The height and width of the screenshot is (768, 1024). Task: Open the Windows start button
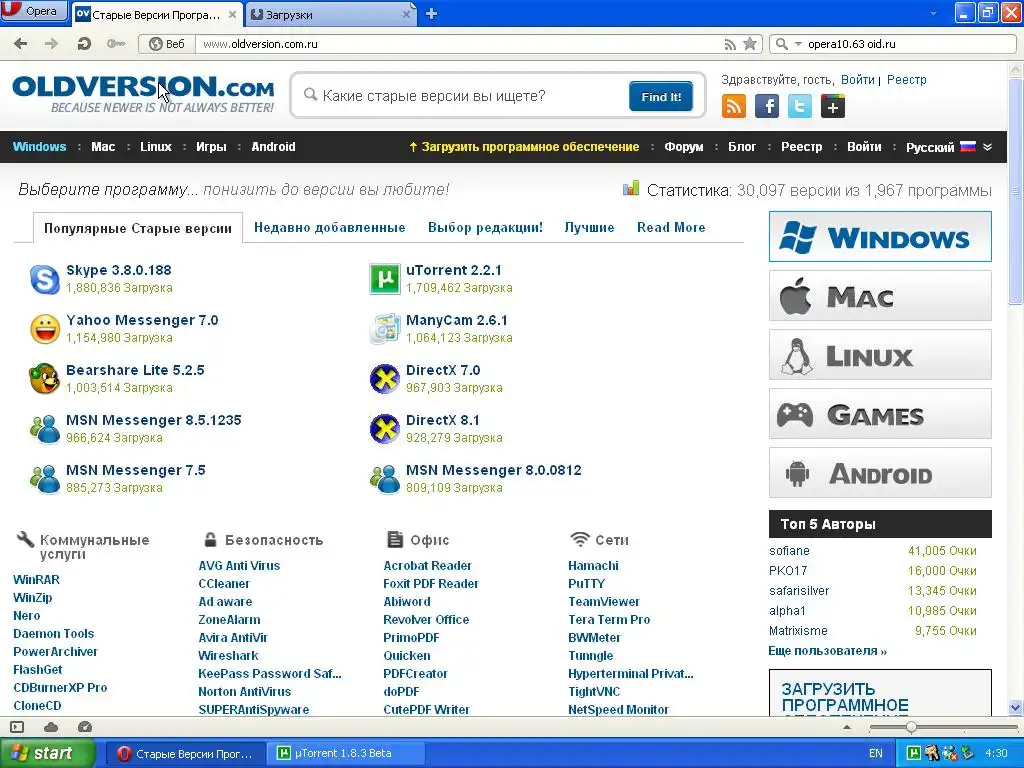(48, 753)
